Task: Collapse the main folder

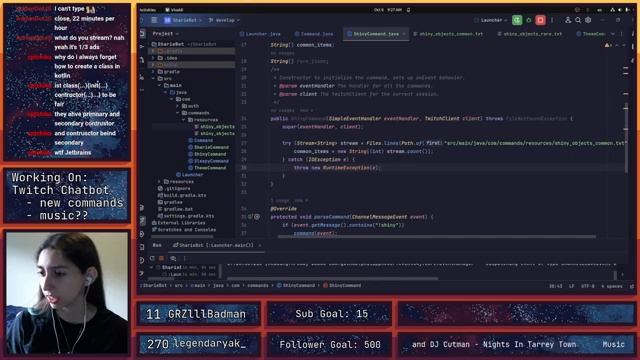Action: (x=160, y=85)
